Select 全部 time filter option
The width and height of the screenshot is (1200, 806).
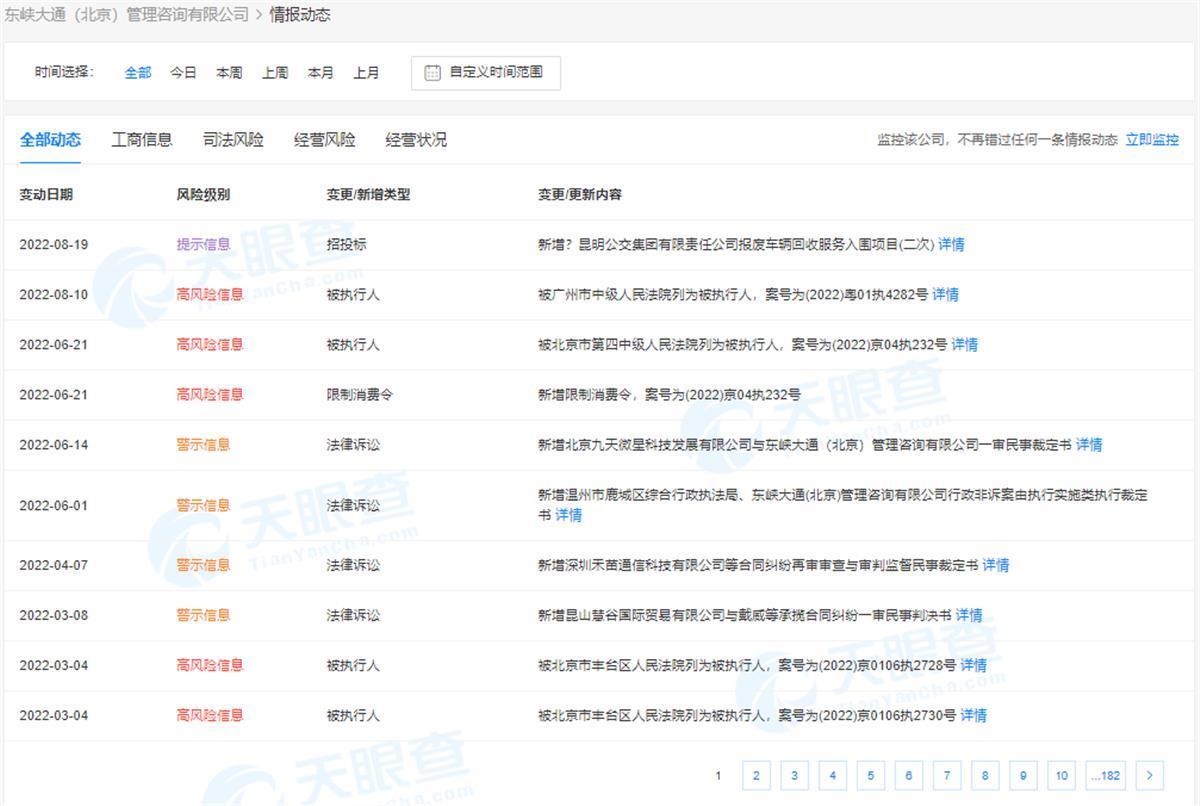tap(138, 73)
